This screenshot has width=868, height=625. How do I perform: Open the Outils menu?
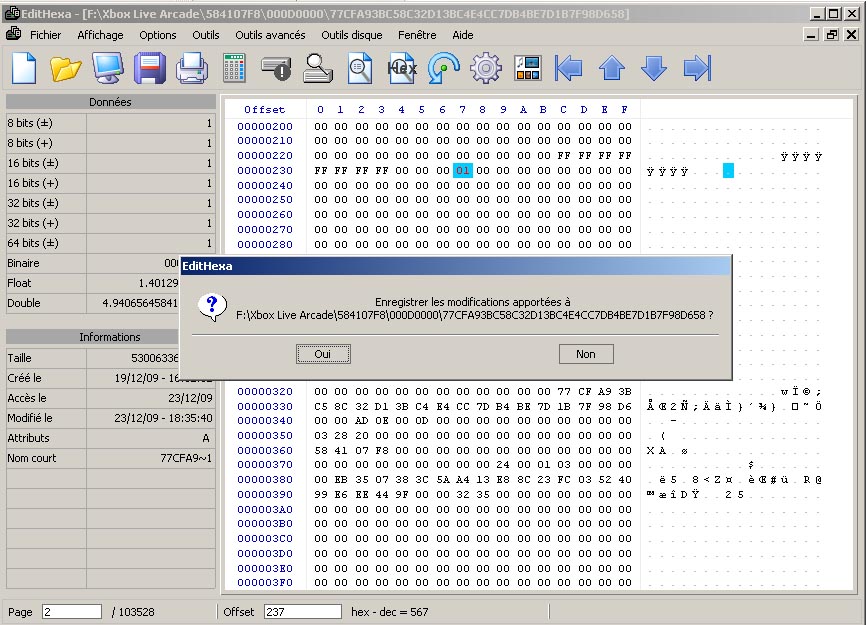click(205, 35)
